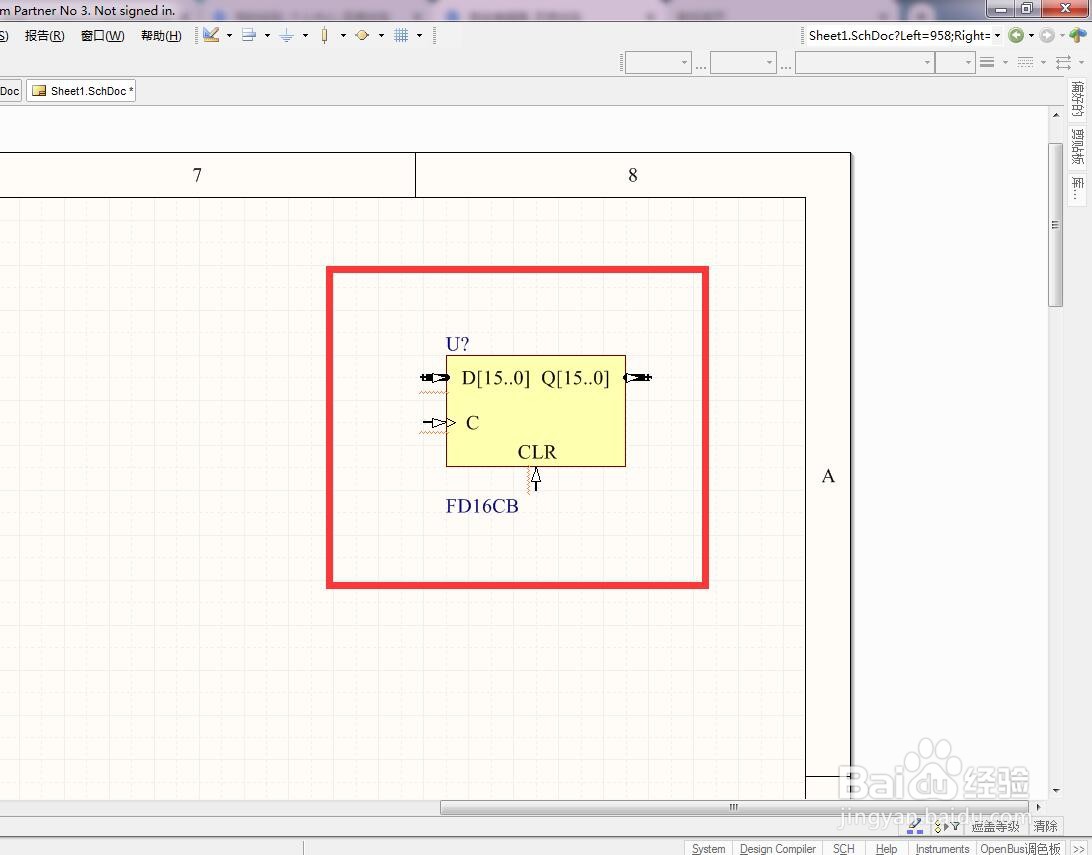Open the small font size combo box
The image size is (1092, 855).
(x=954, y=63)
